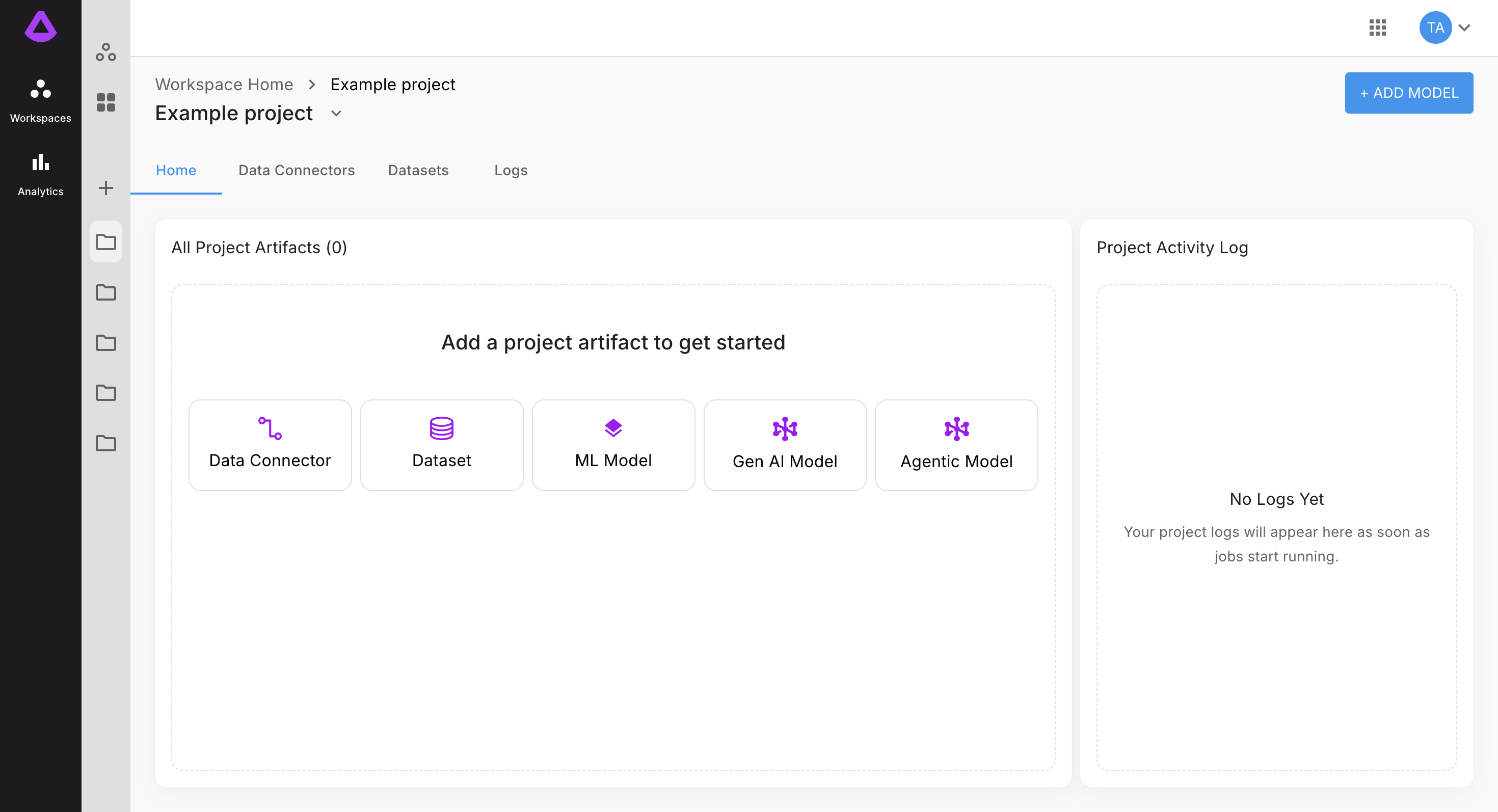Click the three-circles icon in the gray sidebar
Image resolution: width=1498 pixels, height=812 pixels.
coord(106,52)
